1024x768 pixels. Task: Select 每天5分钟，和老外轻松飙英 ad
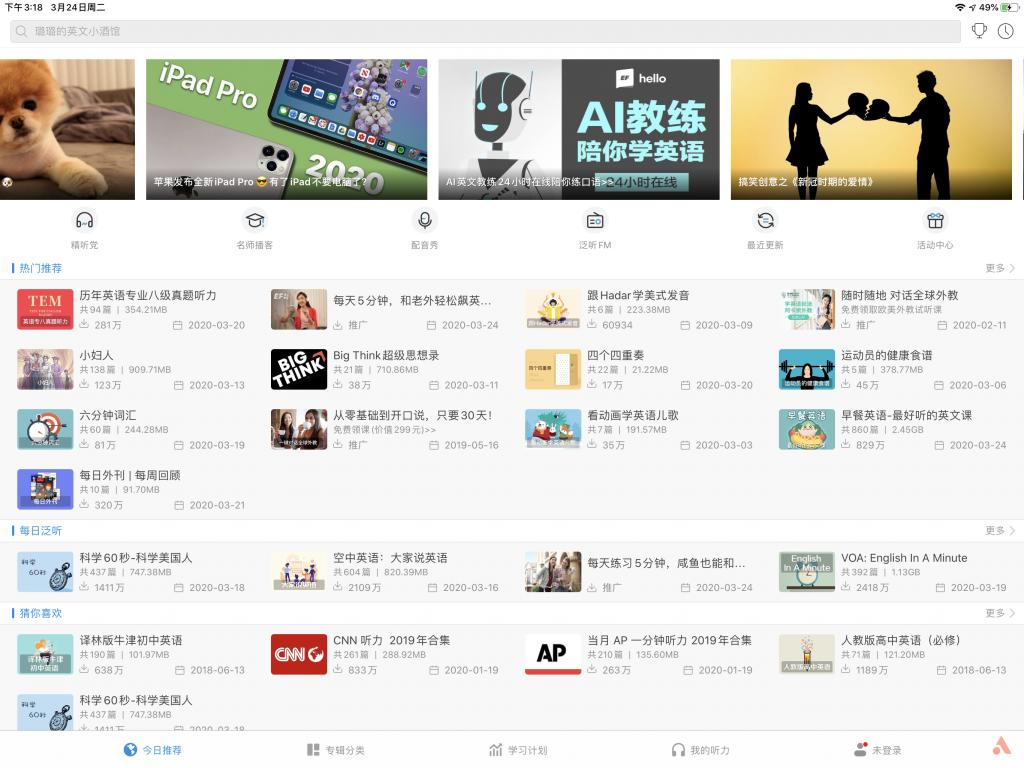pos(412,300)
